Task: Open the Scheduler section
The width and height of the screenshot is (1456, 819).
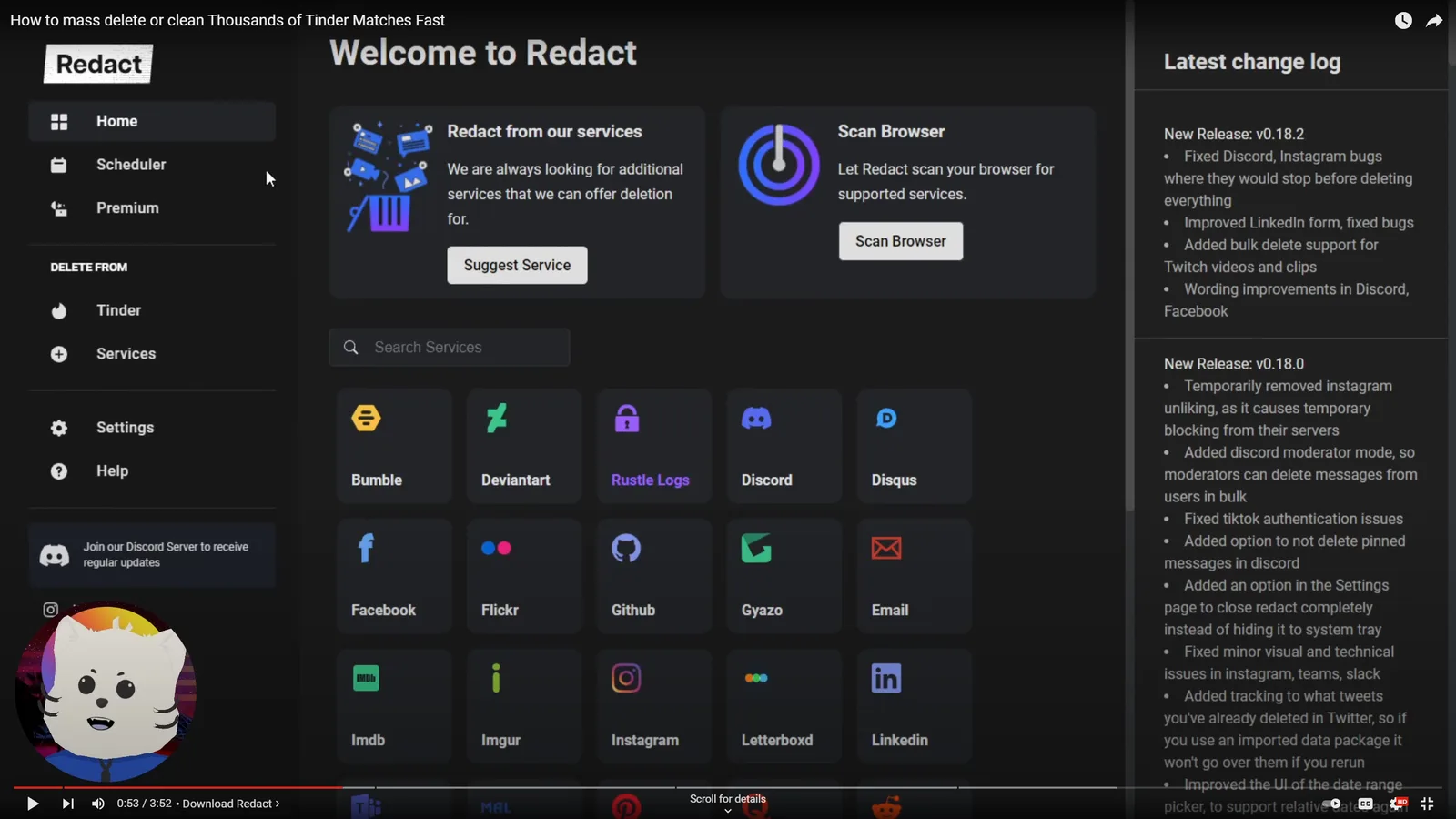Action: click(152, 165)
